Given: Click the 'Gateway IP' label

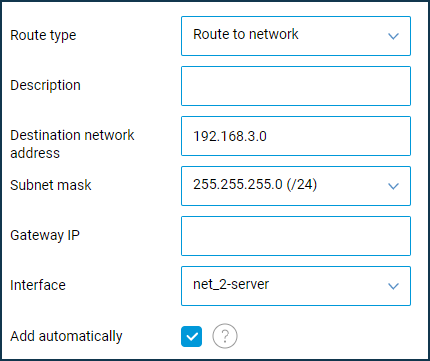Looking at the screenshot, I should 45,236.
